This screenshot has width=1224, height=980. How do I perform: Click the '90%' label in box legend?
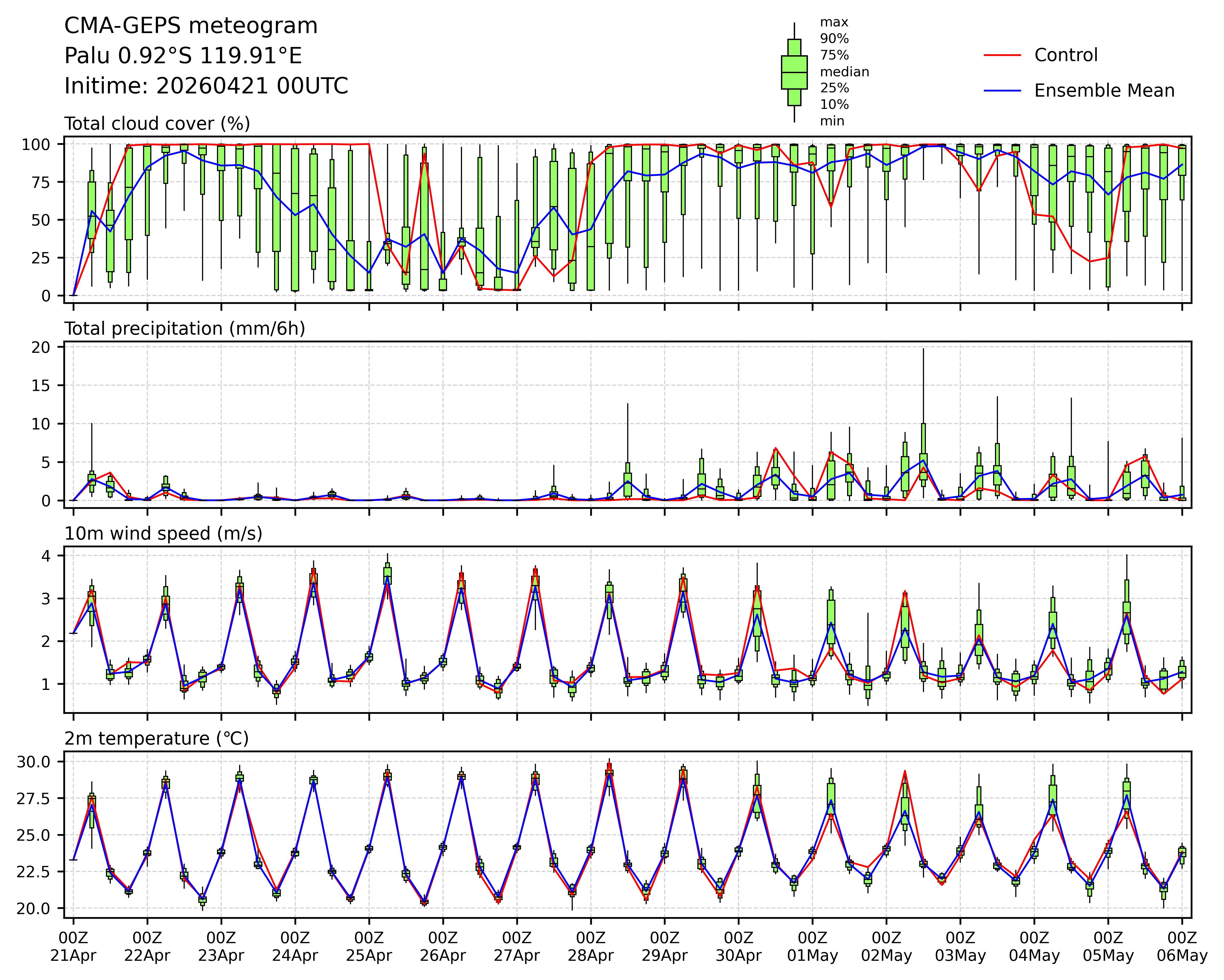pyautogui.click(x=834, y=39)
